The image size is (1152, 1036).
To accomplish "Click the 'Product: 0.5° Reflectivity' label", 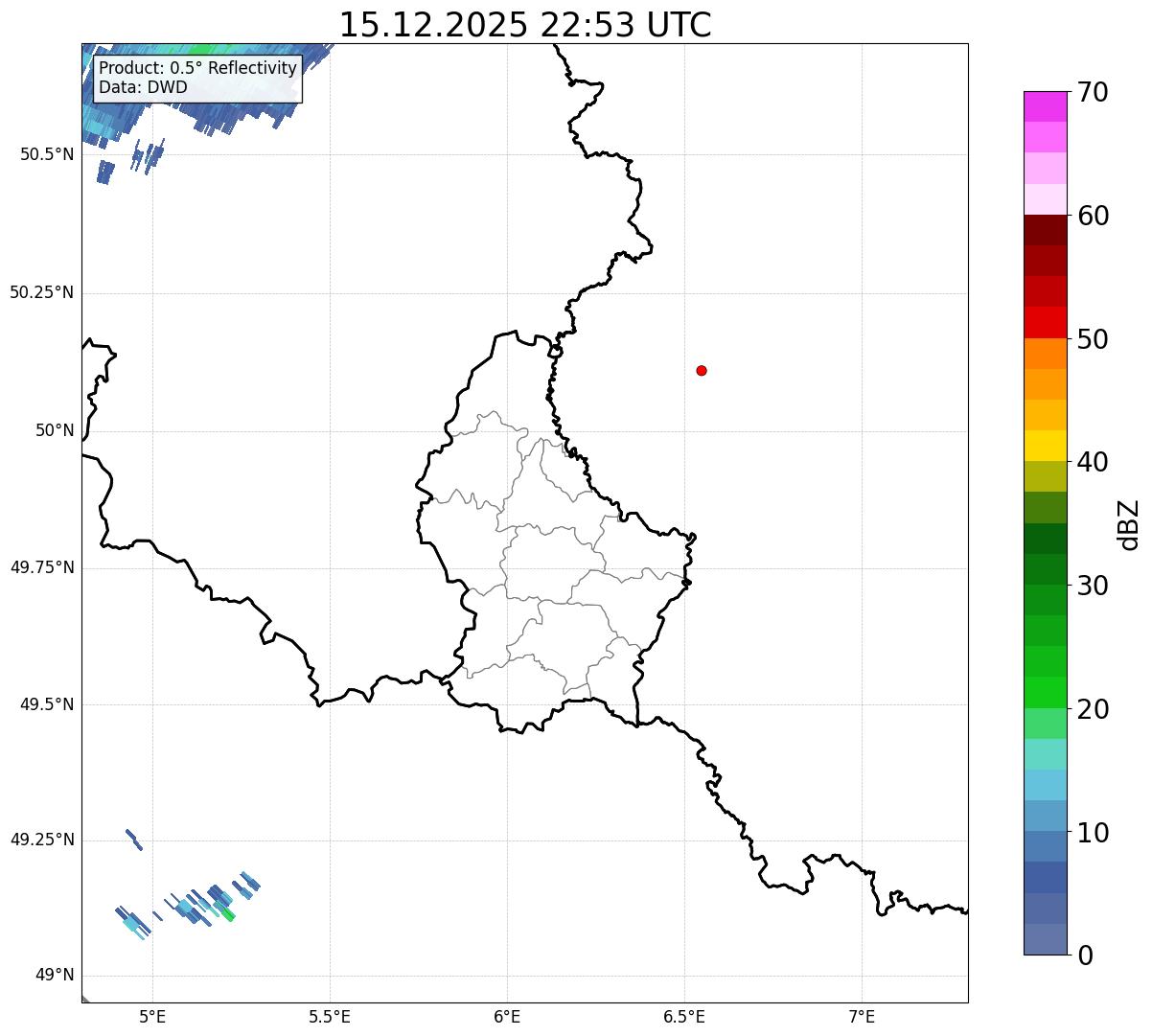I will [x=197, y=69].
